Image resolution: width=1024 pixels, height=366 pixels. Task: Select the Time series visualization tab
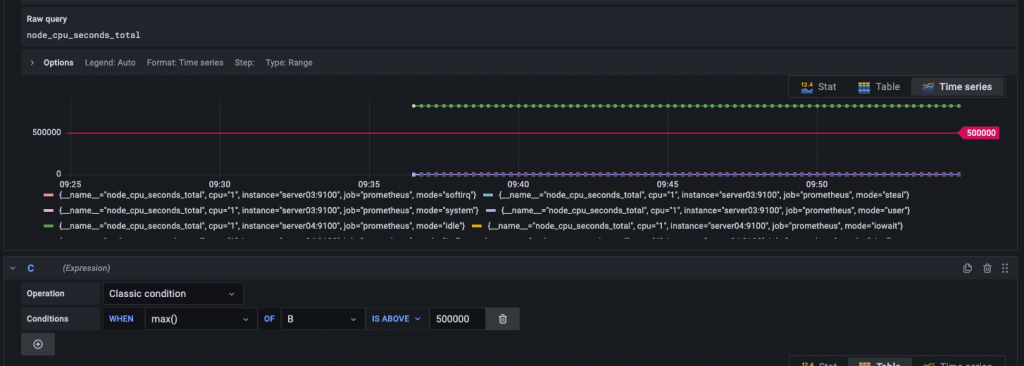click(x=957, y=87)
